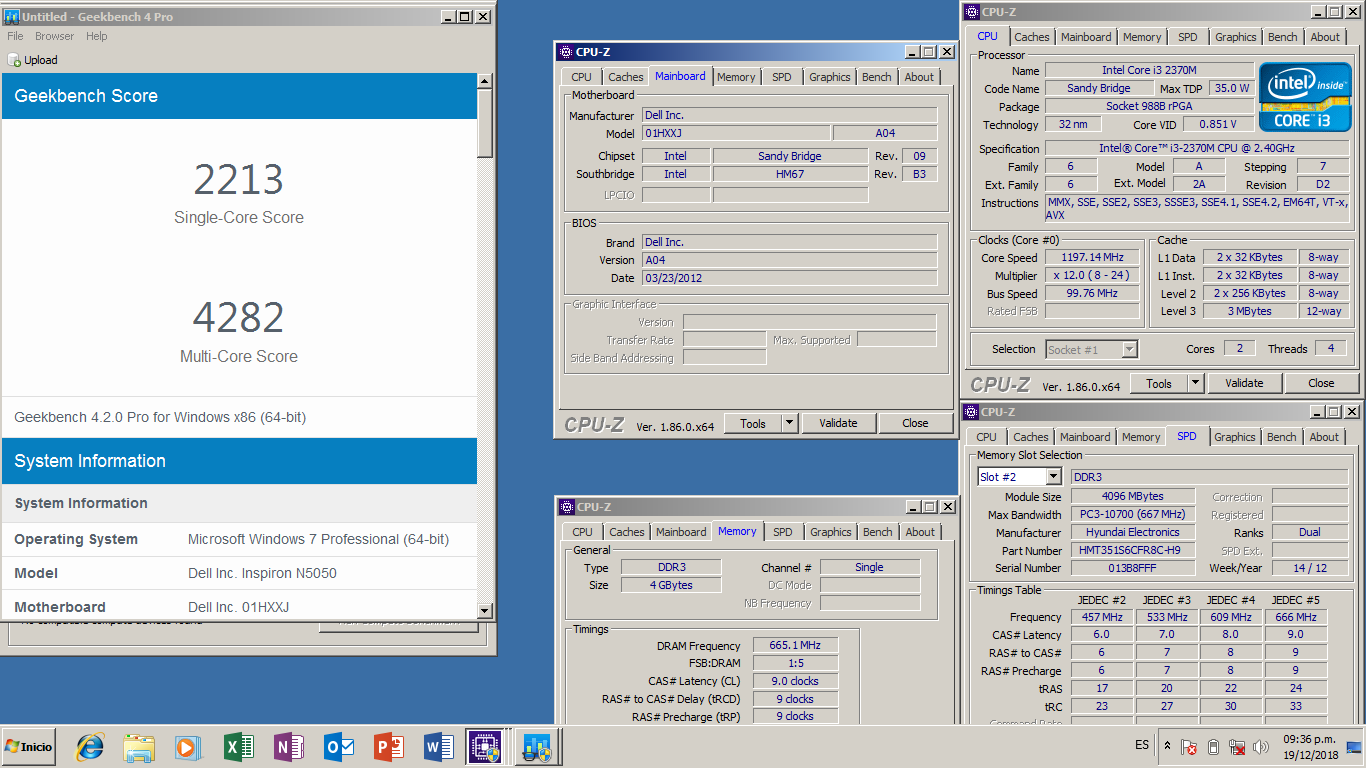
Task: Open the Help menu in Geekbench
Action: (x=96, y=36)
